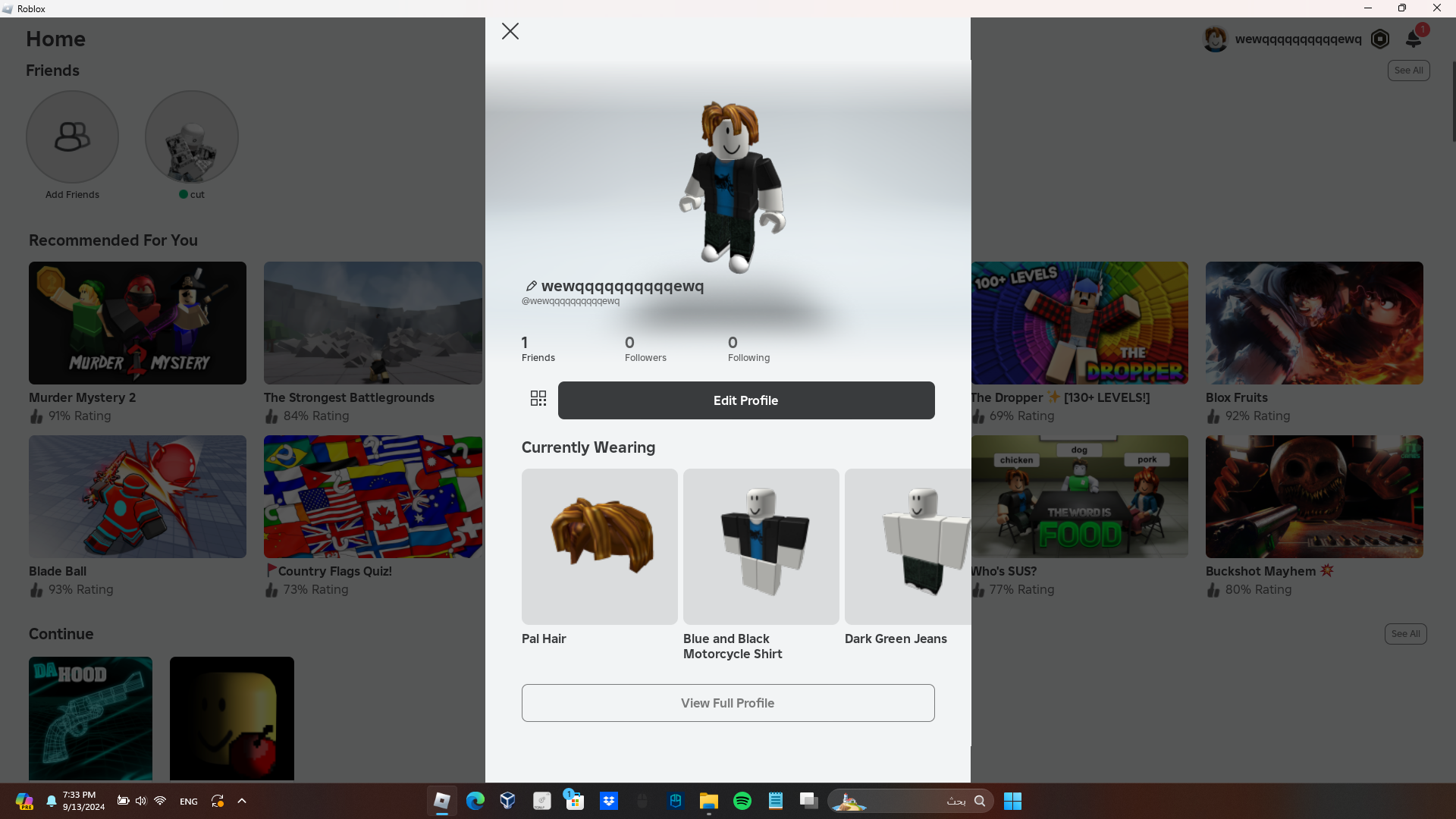Viewport: 1456px width, 819px height.
Task: Click the Edit Profile button
Action: click(746, 400)
